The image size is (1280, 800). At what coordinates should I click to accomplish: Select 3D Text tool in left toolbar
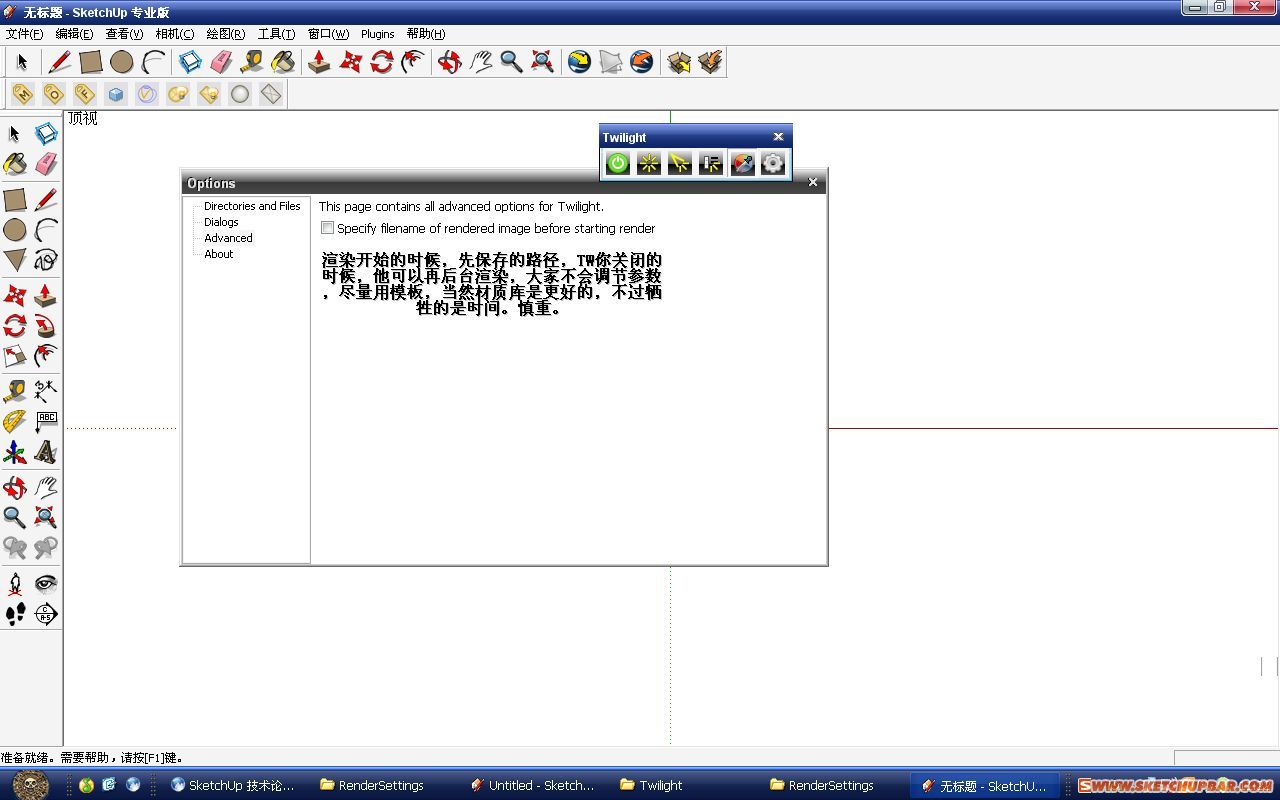point(46,453)
